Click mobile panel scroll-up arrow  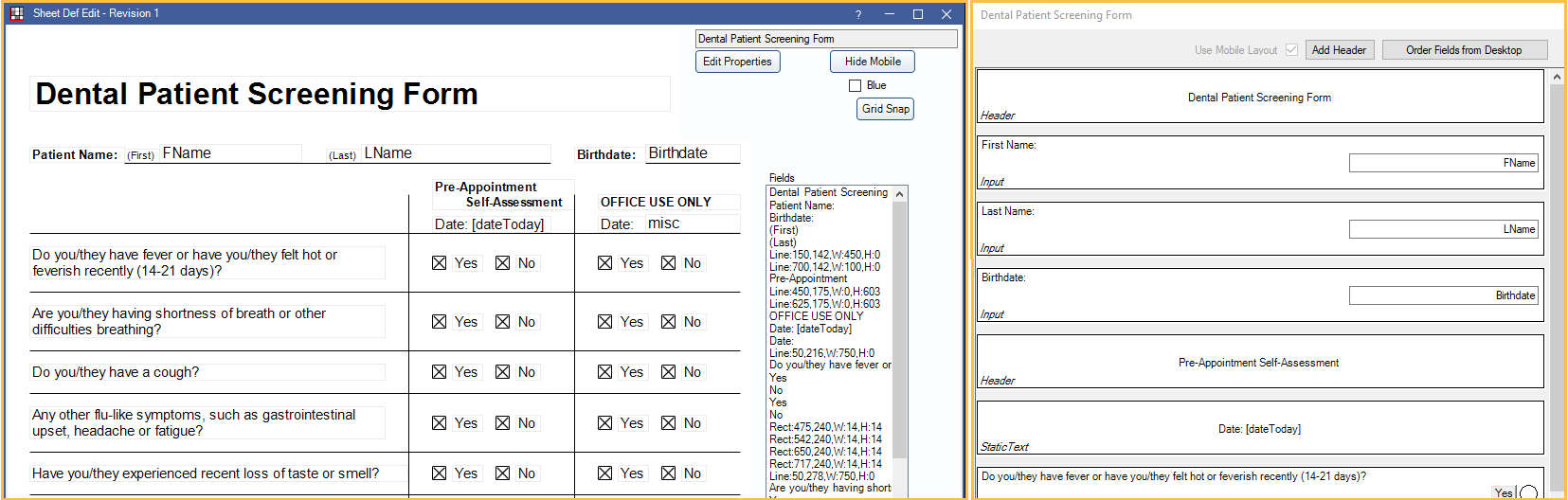coord(1557,77)
